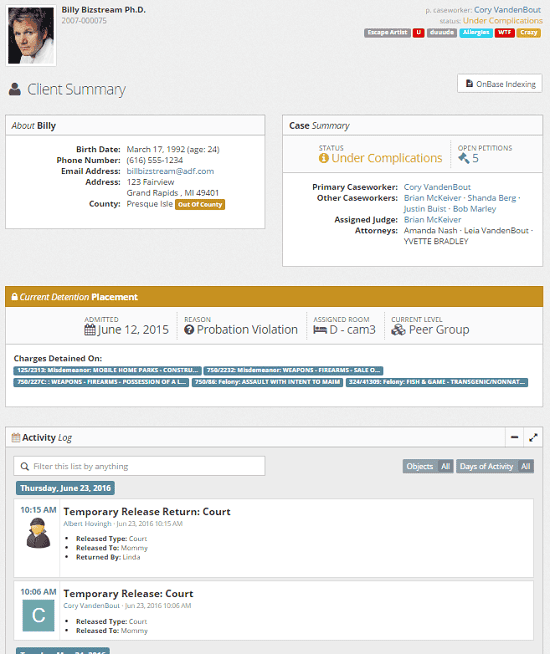This screenshot has height=654, width=550.
Task: Click the Peer Group level icon
Action: point(398,330)
